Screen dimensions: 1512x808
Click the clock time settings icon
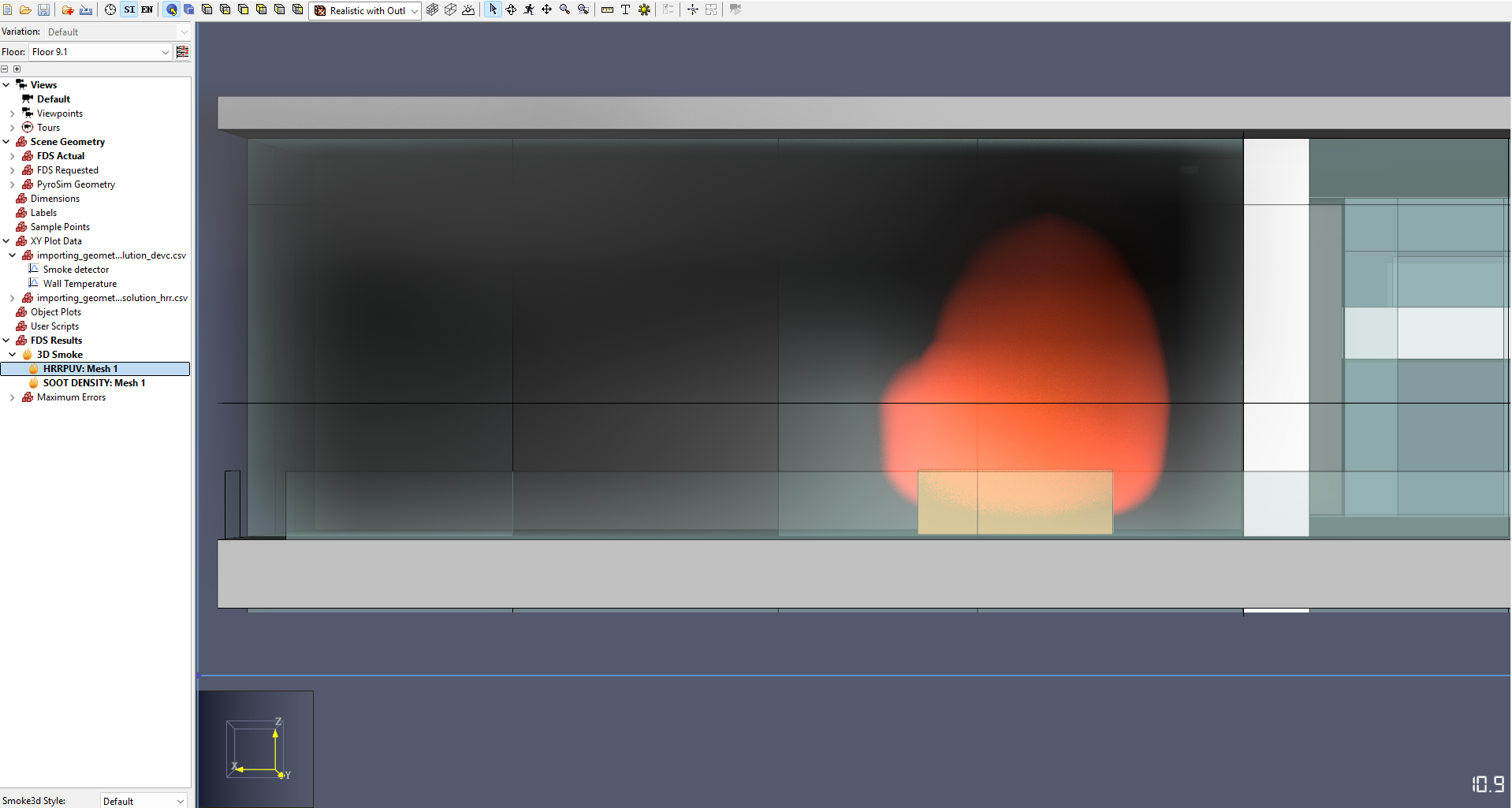click(110, 9)
